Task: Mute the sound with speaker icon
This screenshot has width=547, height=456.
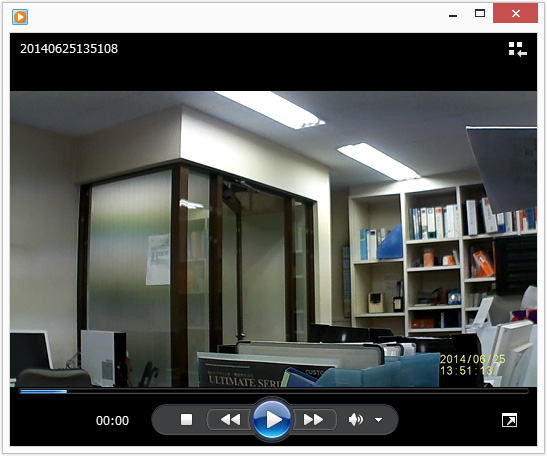Action: (x=355, y=419)
